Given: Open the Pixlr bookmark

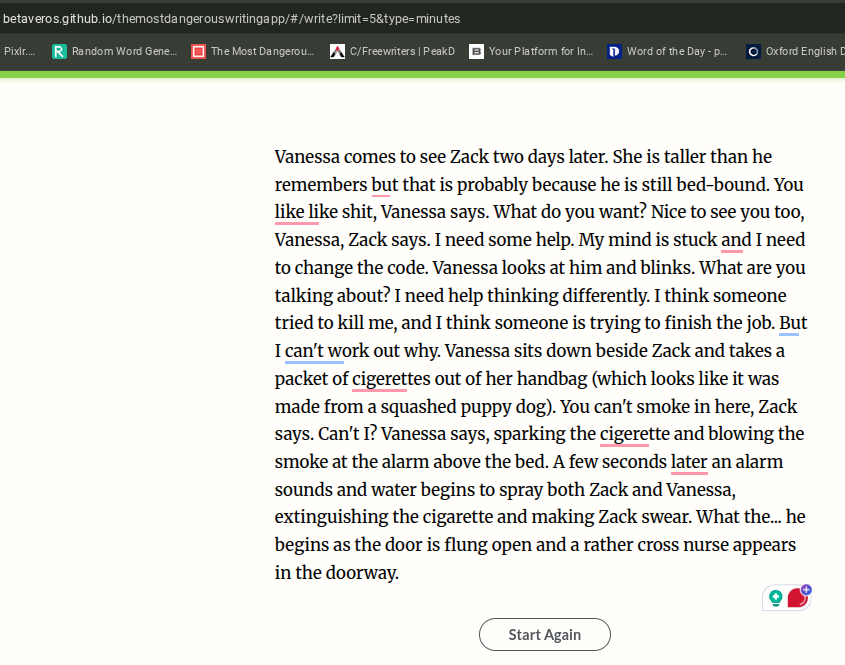Looking at the screenshot, I should point(19,51).
